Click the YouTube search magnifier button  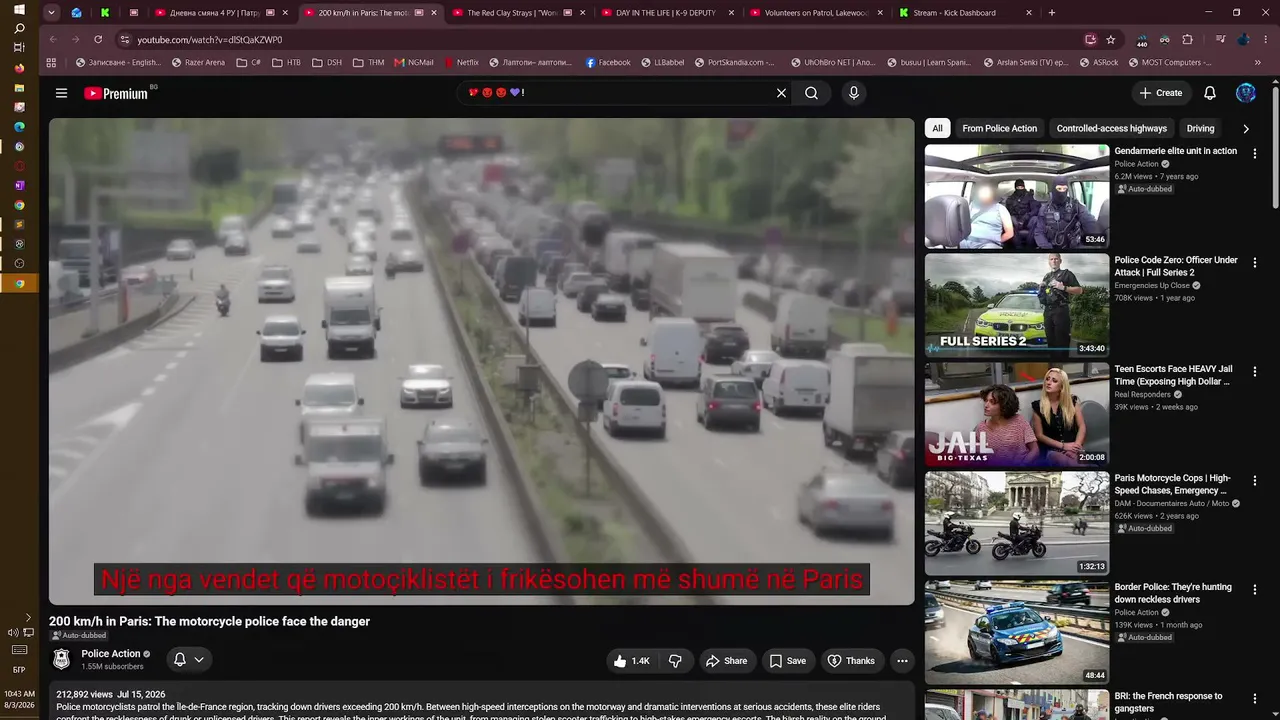coord(811,93)
